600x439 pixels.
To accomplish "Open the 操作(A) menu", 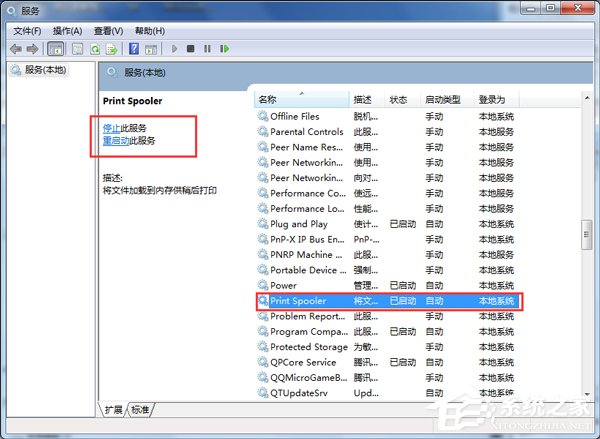I will (x=67, y=31).
